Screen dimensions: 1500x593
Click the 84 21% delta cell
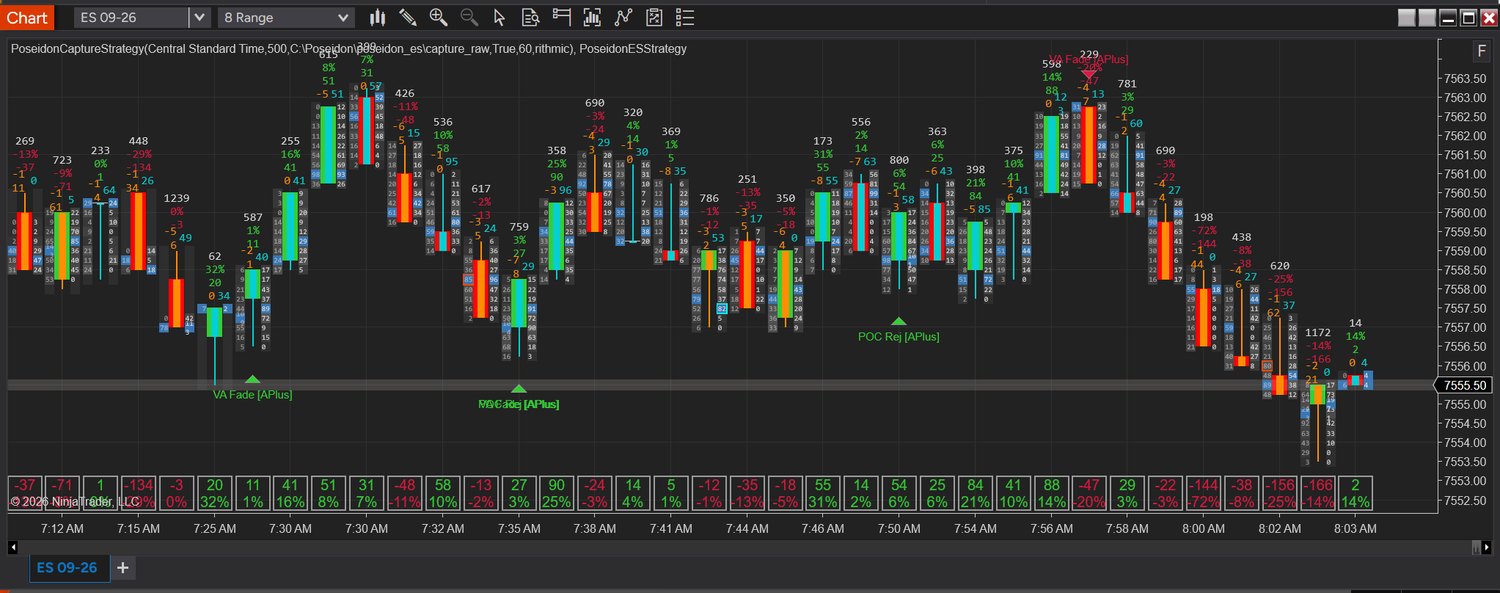974,492
